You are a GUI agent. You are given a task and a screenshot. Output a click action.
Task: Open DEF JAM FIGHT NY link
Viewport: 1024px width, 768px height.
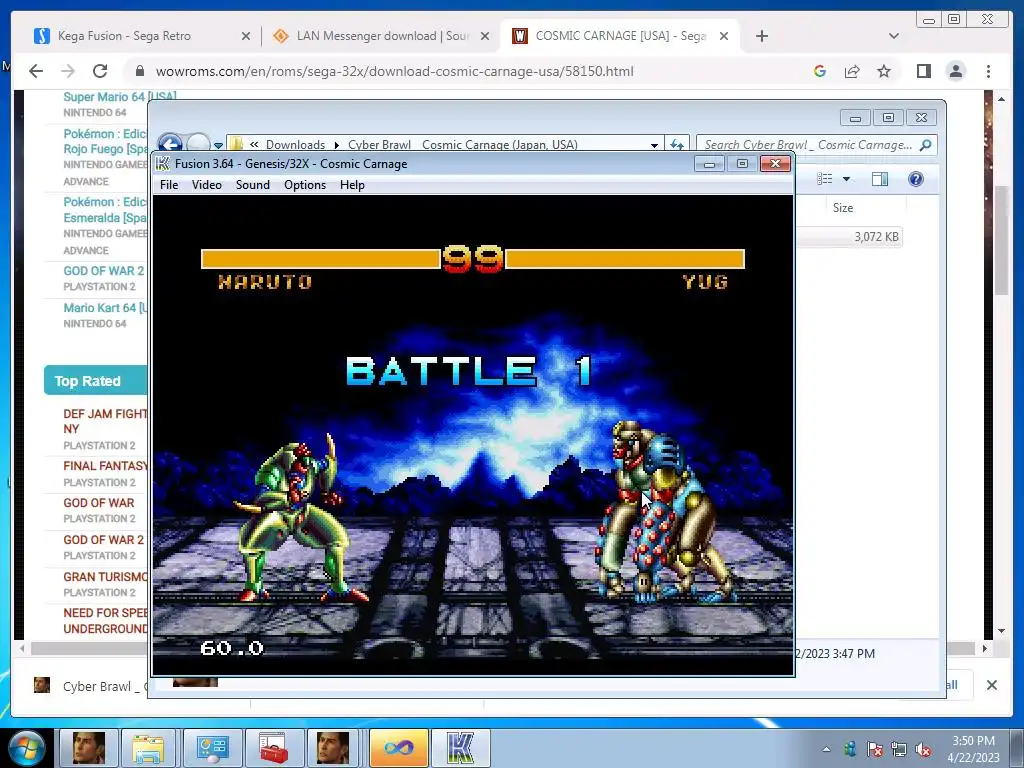[x=104, y=421]
